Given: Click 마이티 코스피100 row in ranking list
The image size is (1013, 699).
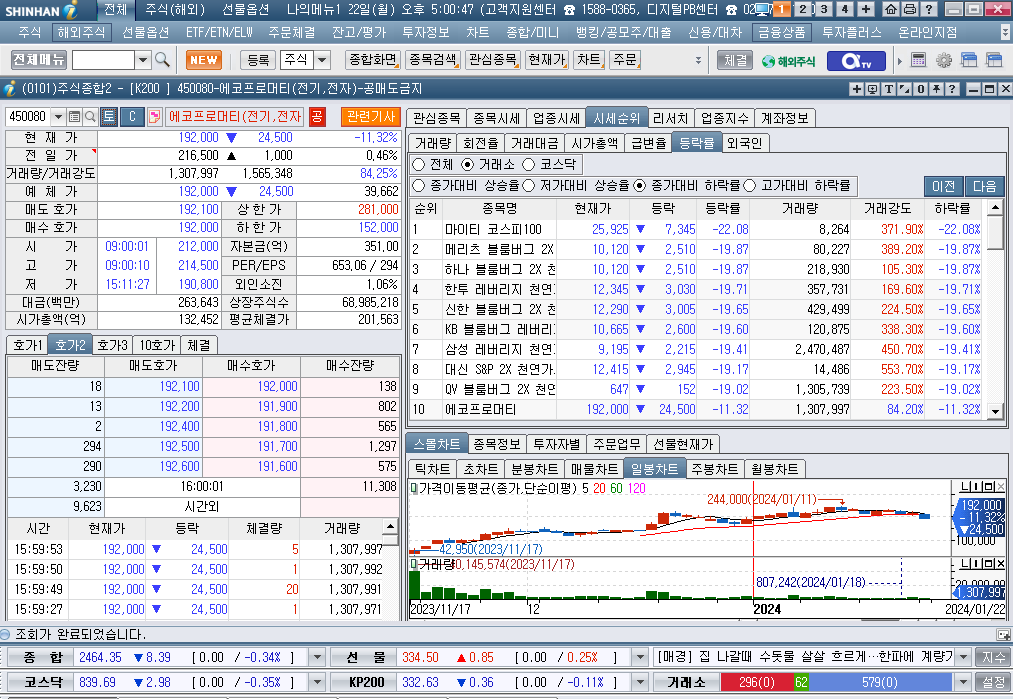Looking at the screenshot, I should click(x=698, y=229).
